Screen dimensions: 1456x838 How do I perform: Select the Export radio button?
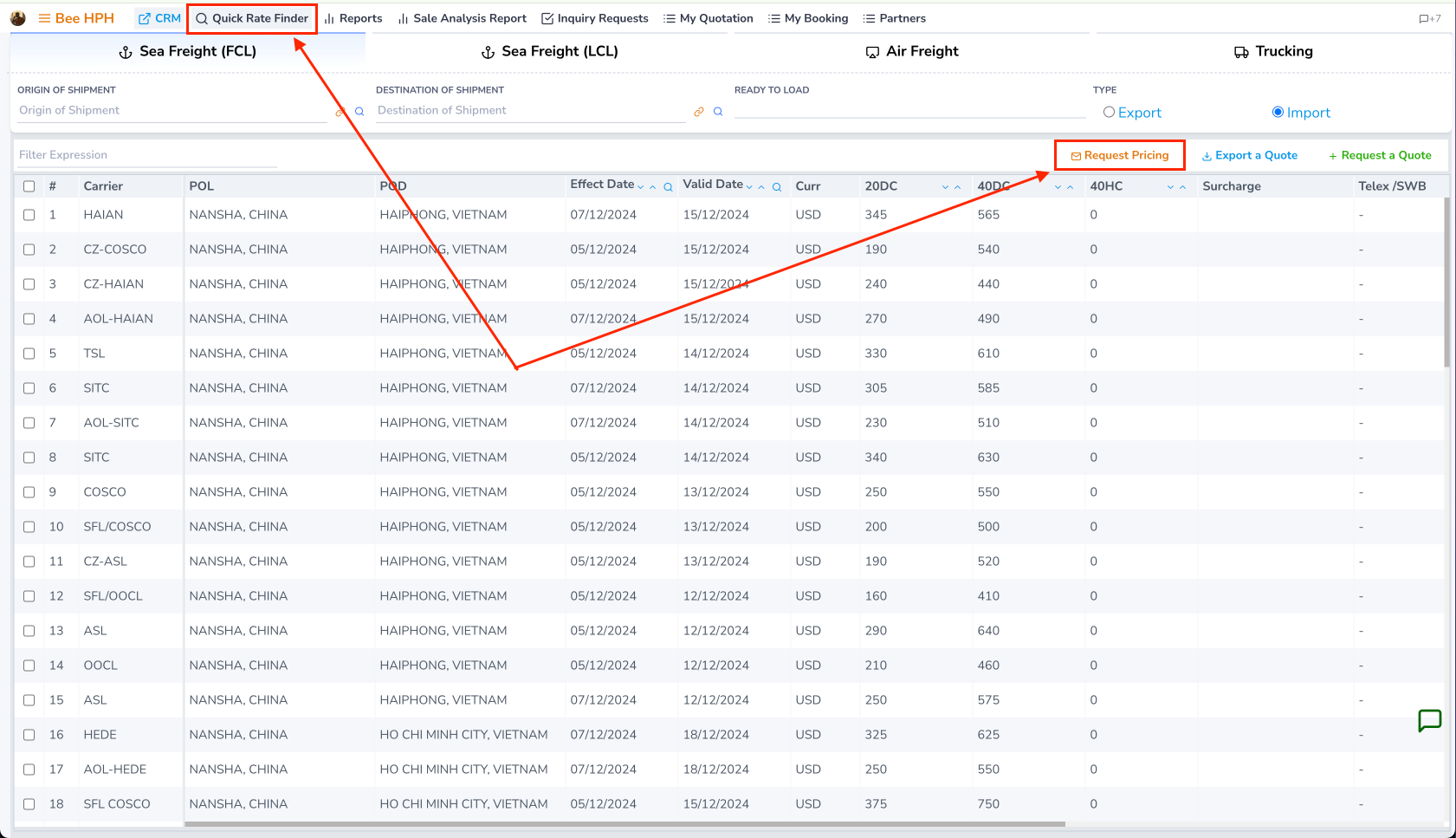click(1109, 113)
